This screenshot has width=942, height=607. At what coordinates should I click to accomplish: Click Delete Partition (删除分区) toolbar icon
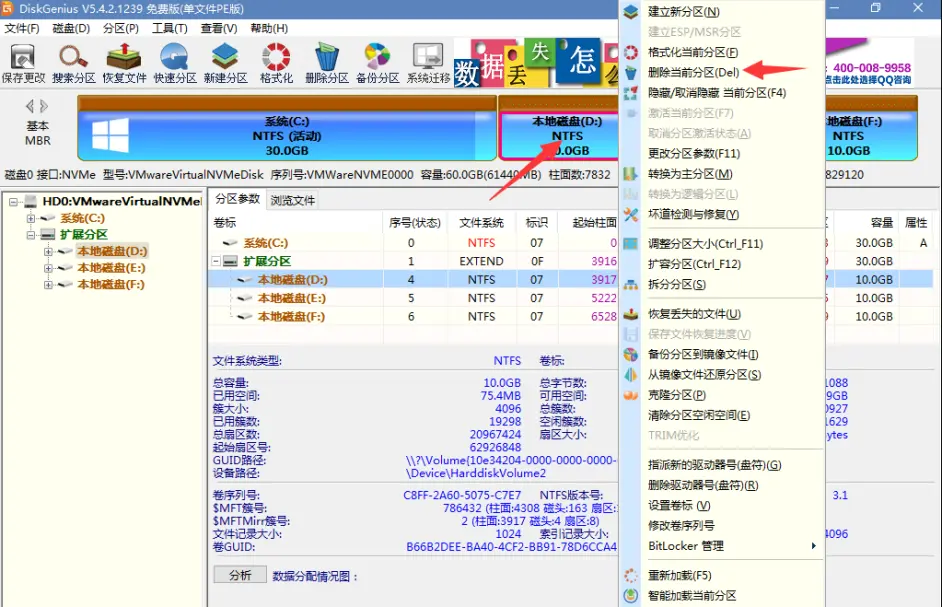327,63
